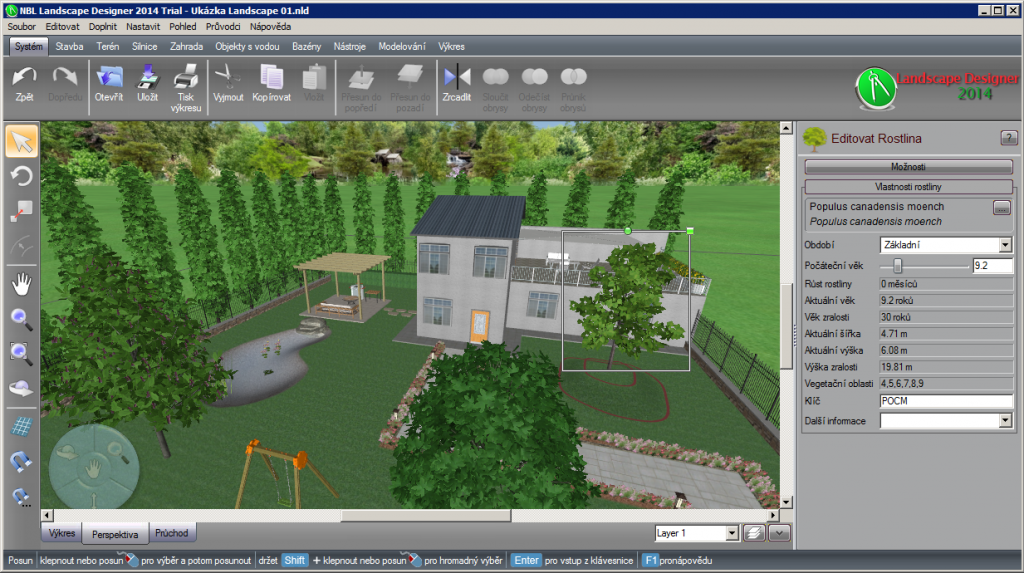1024x573 pixels.
Task: Click the Počáteční věk slider handle
Action: 898,266
